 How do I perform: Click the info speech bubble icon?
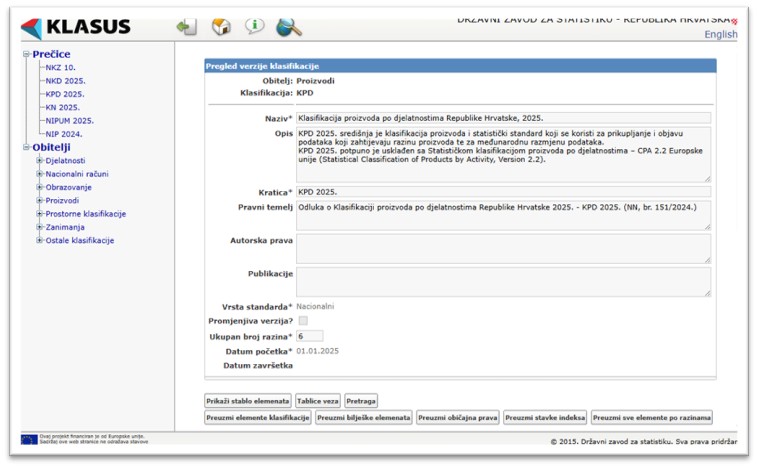click(255, 27)
